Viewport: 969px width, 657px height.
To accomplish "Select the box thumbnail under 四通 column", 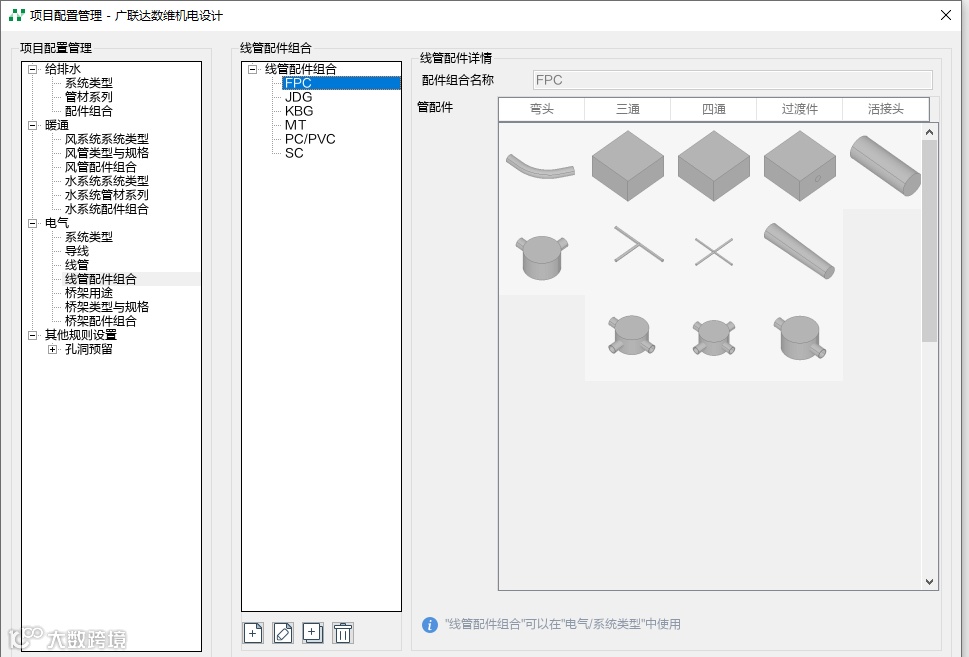I will 714,166.
